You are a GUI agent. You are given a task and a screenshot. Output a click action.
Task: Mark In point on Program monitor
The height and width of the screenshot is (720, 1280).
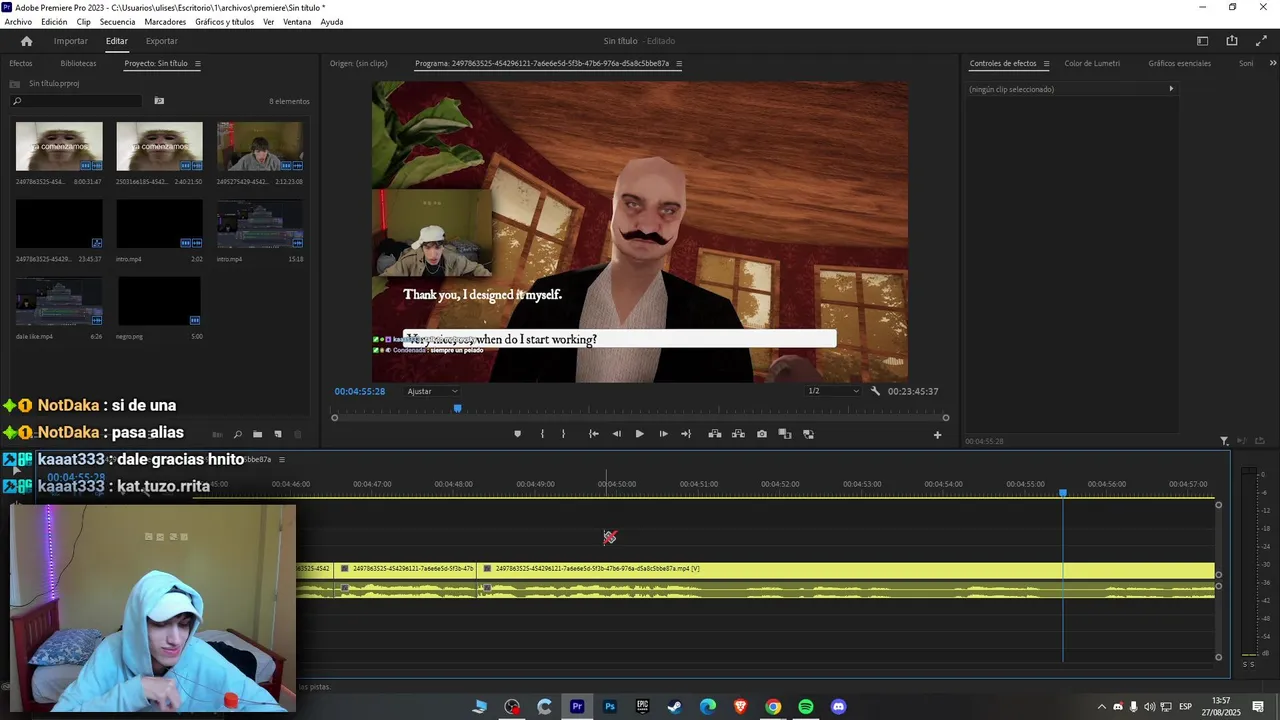[542, 434]
